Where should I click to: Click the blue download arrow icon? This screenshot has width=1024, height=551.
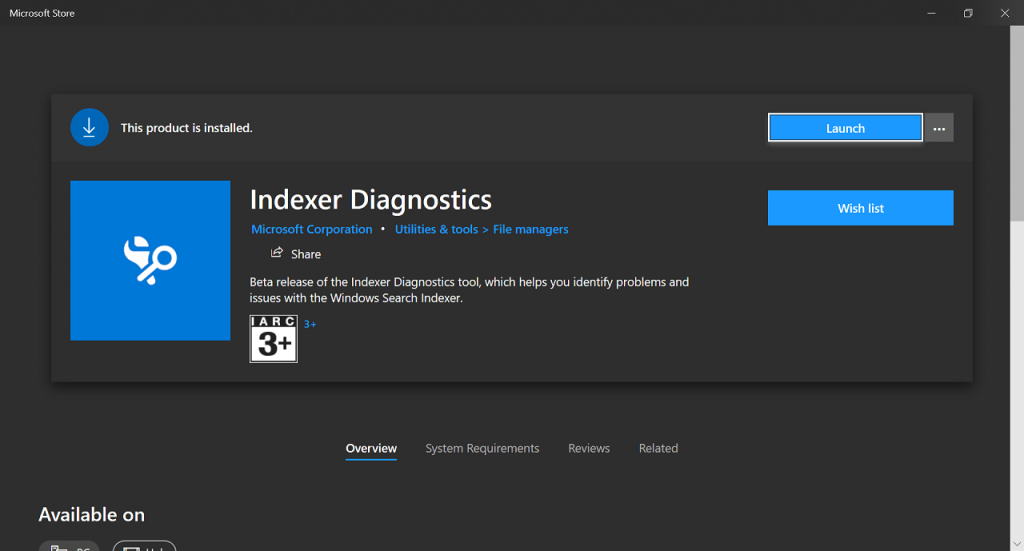click(89, 127)
